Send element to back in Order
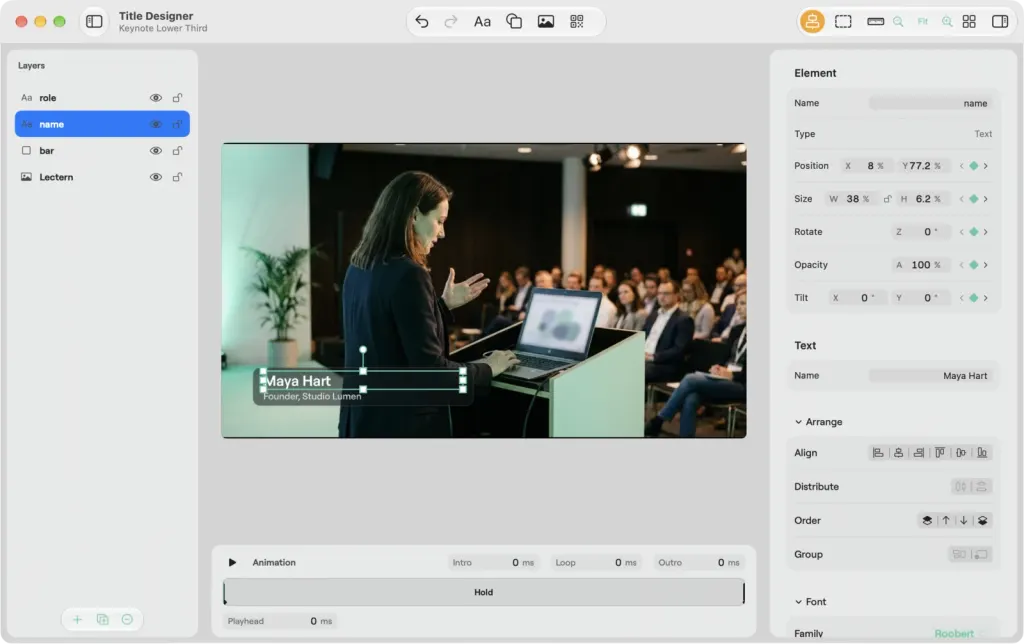 (x=982, y=521)
